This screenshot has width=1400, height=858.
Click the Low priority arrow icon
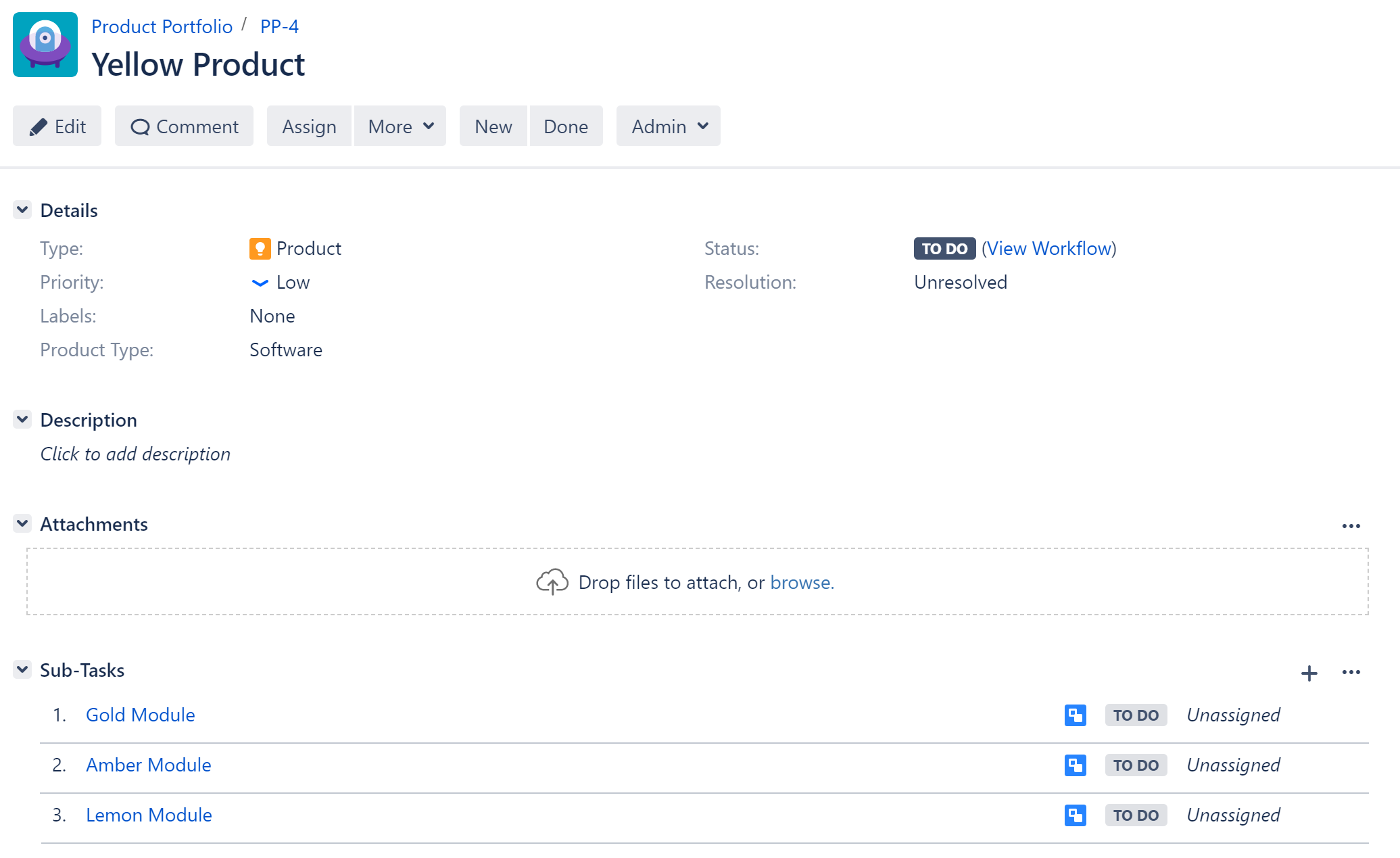260,283
